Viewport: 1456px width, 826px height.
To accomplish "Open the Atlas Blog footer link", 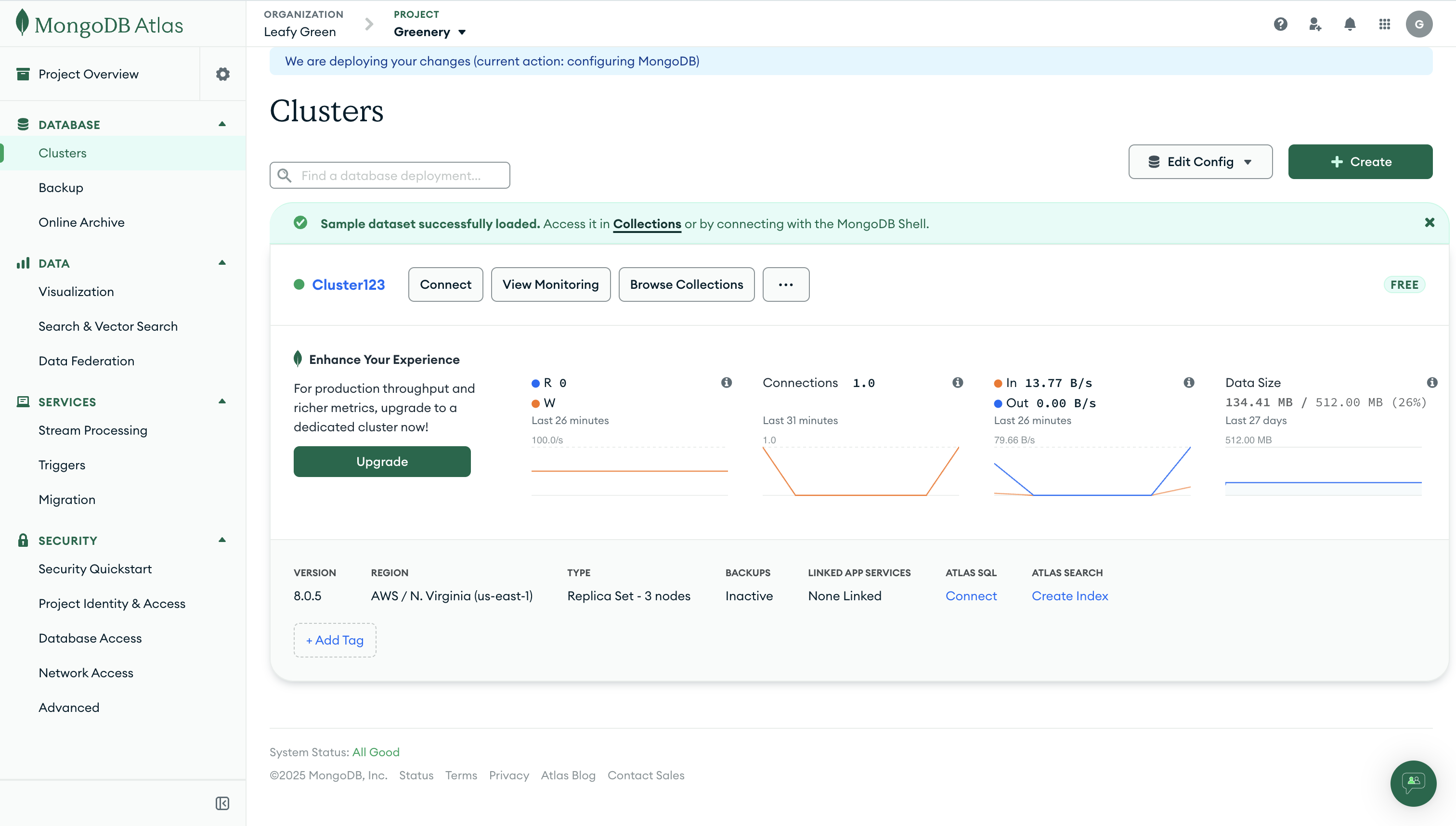I will (568, 775).
